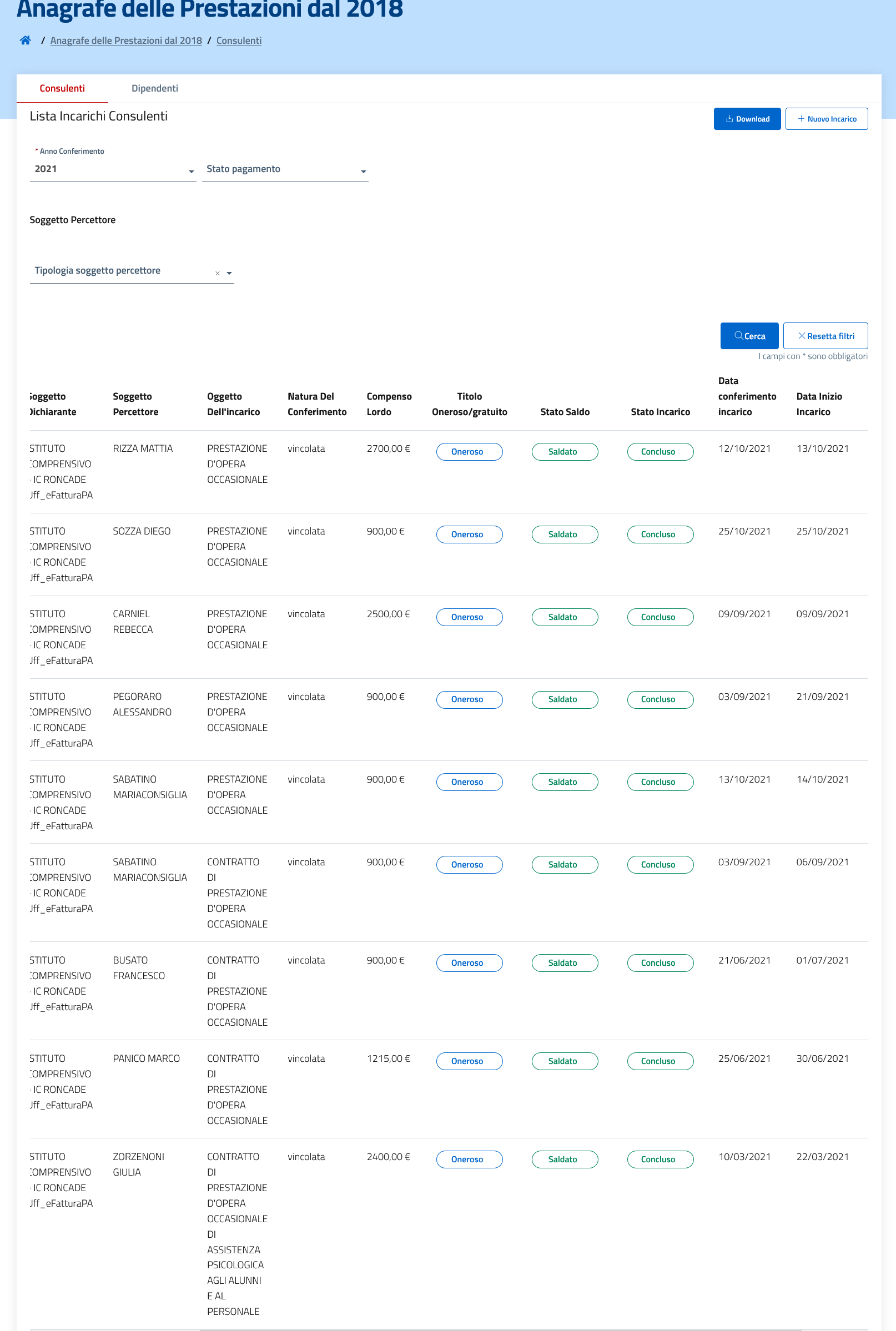Create a new incarico with Nuovo Incarico
The height and width of the screenshot is (1331, 896).
pyautogui.click(x=825, y=119)
